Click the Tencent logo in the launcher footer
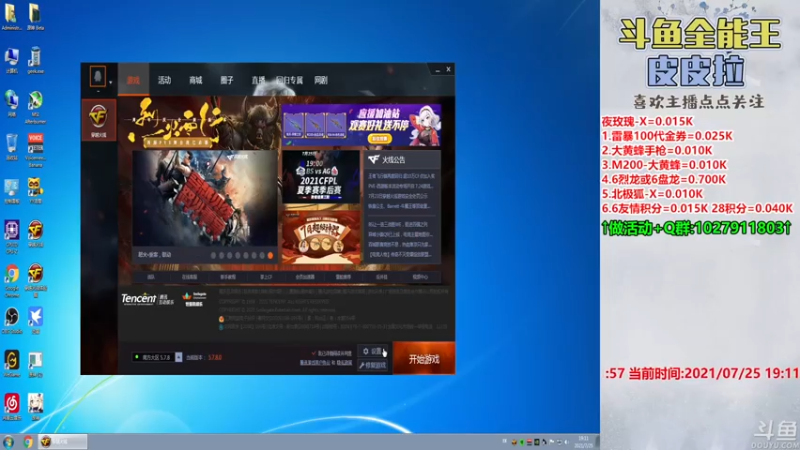This screenshot has width=800, height=450. coord(147,299)
